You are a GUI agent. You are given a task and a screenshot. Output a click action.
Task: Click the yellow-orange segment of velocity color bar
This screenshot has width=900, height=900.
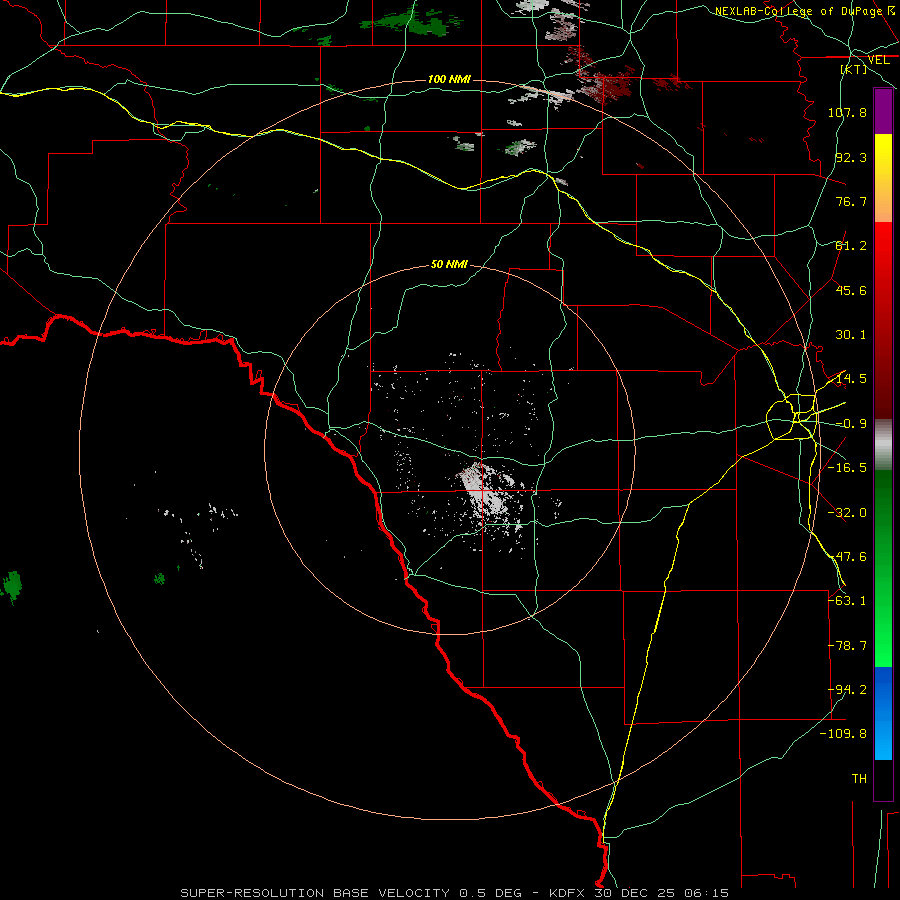(x=883, y=178)
